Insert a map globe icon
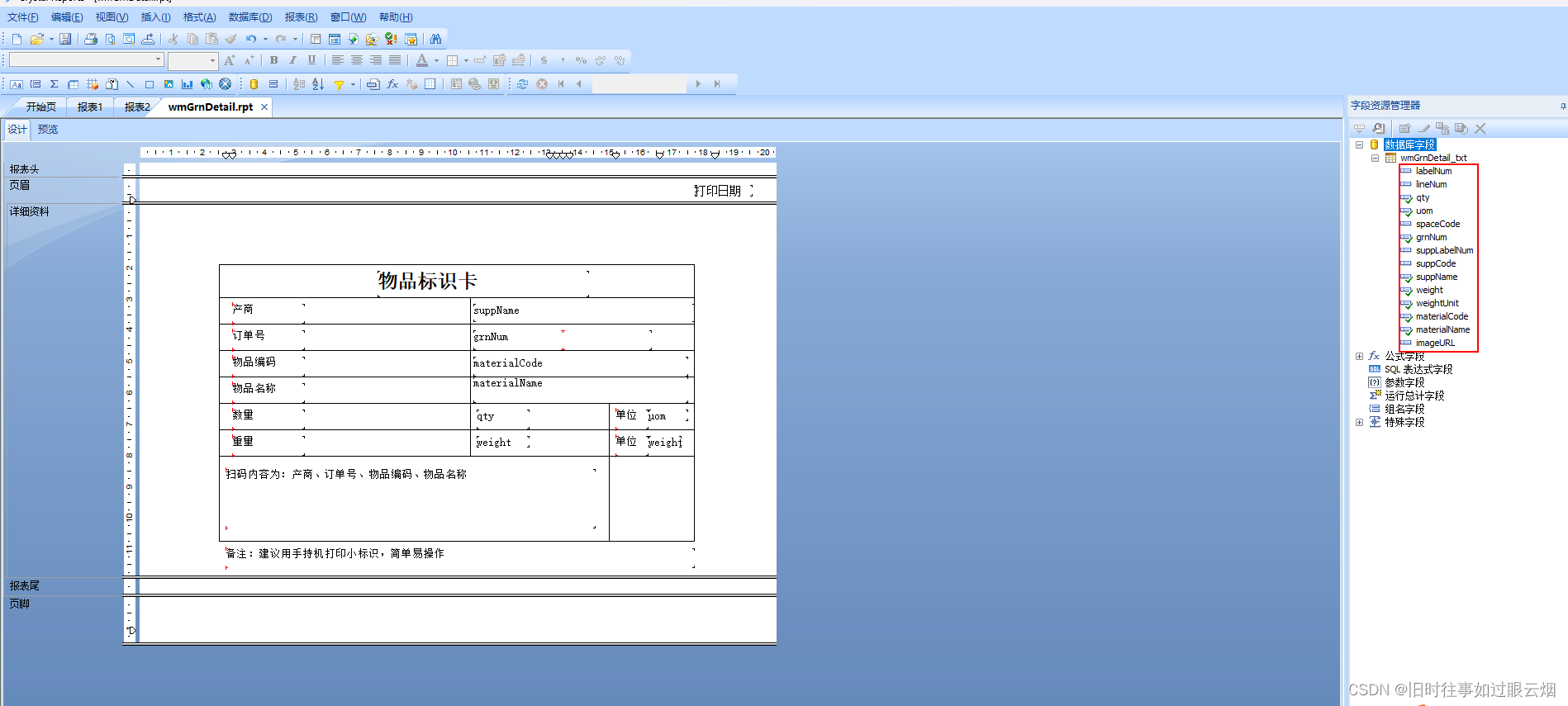Viewport: 1568px width, 706px height. 207,84
